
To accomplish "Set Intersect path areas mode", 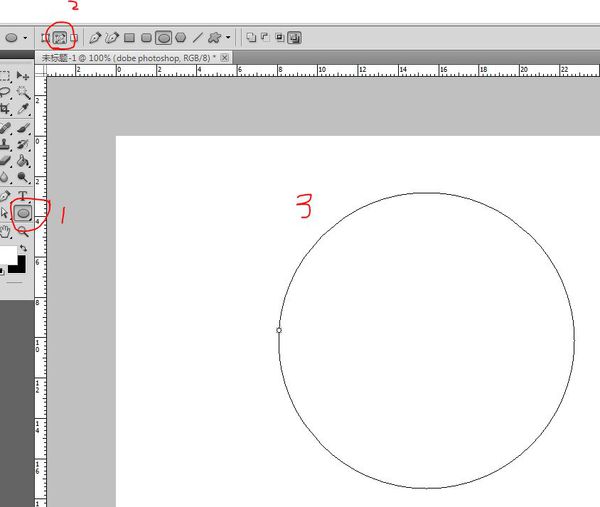I will pyautogui.click(x=280, y=37).
